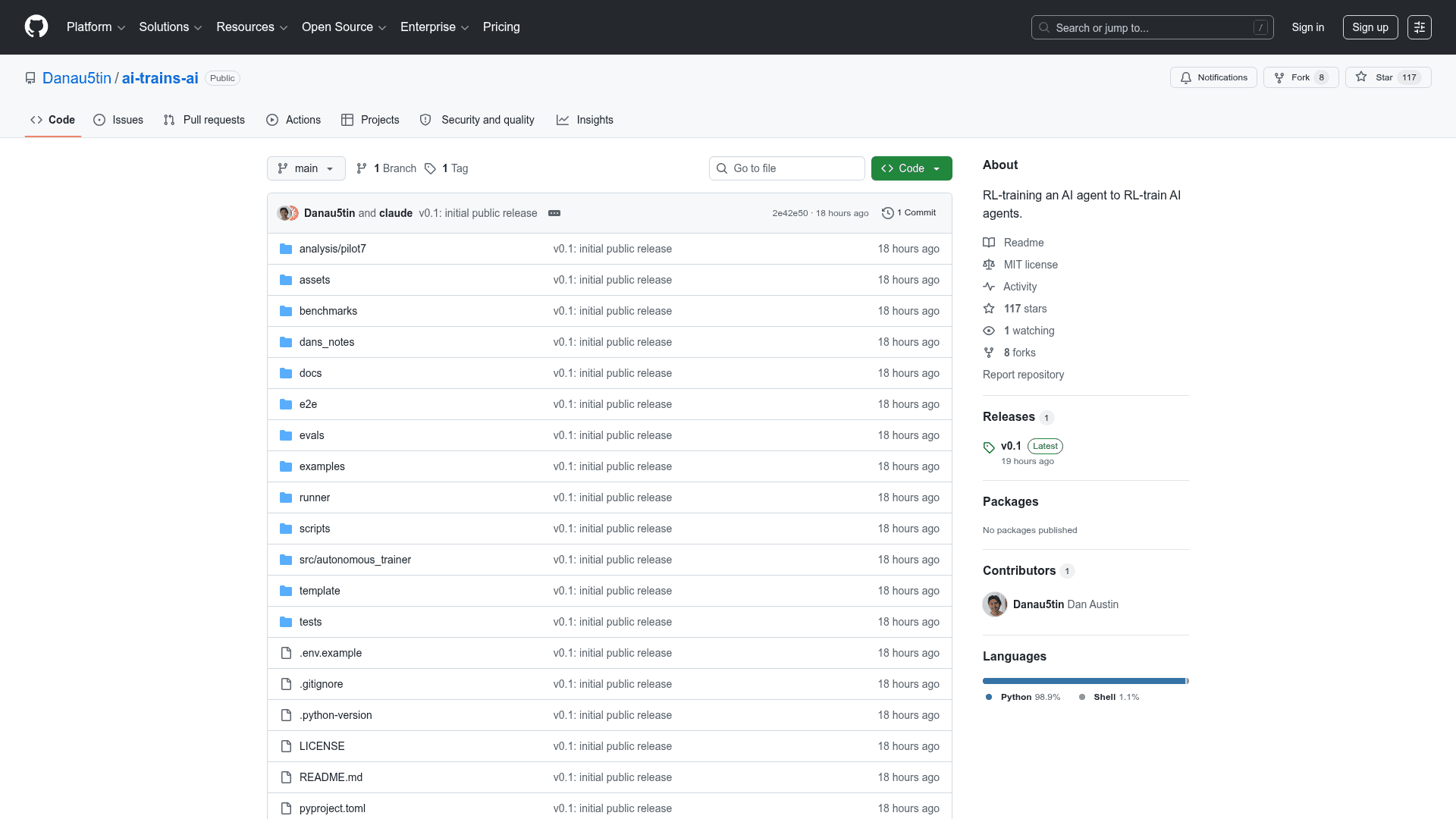Image resolution: width=1456 pixels, height=819 pixels.
Task: Expand the main branch dropdown
Action: [x=306, y=168]
